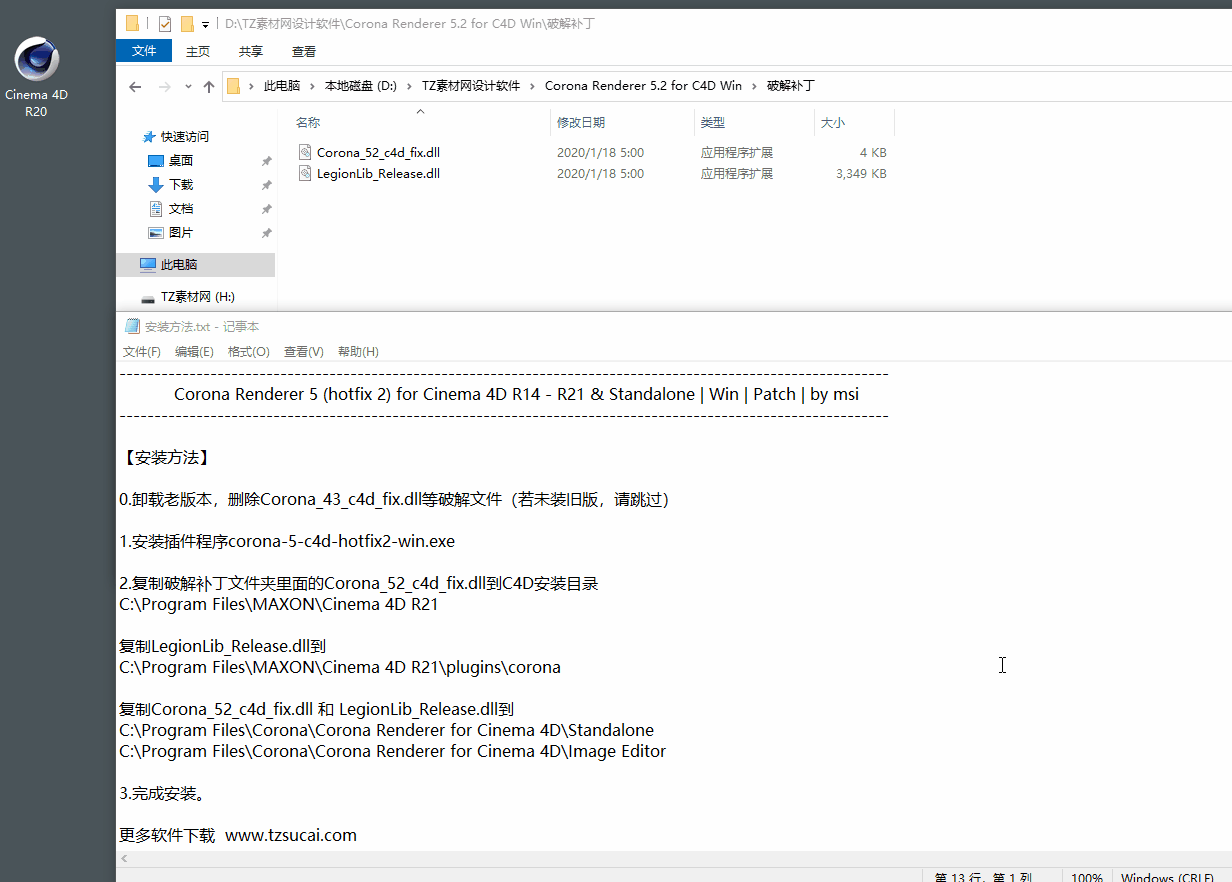Click the TZ素材网设计软件 breadcrumb in the address bar

pos(470,86)
